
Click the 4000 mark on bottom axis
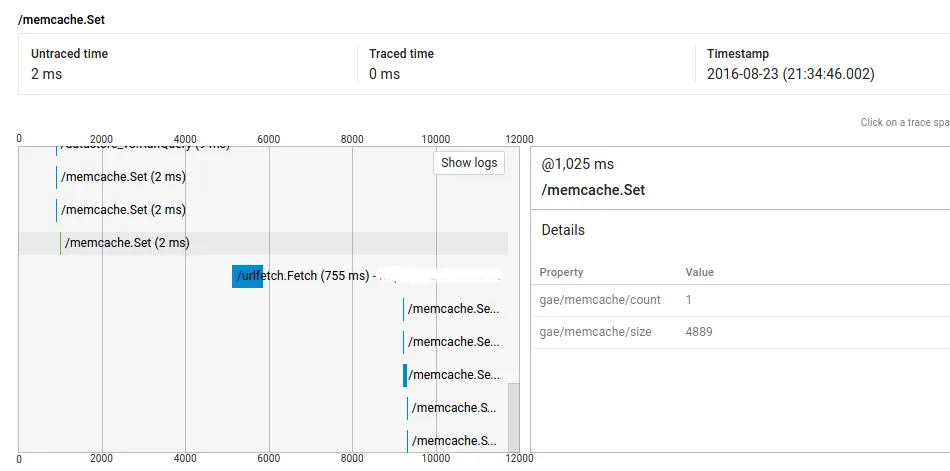coord(185,459)
